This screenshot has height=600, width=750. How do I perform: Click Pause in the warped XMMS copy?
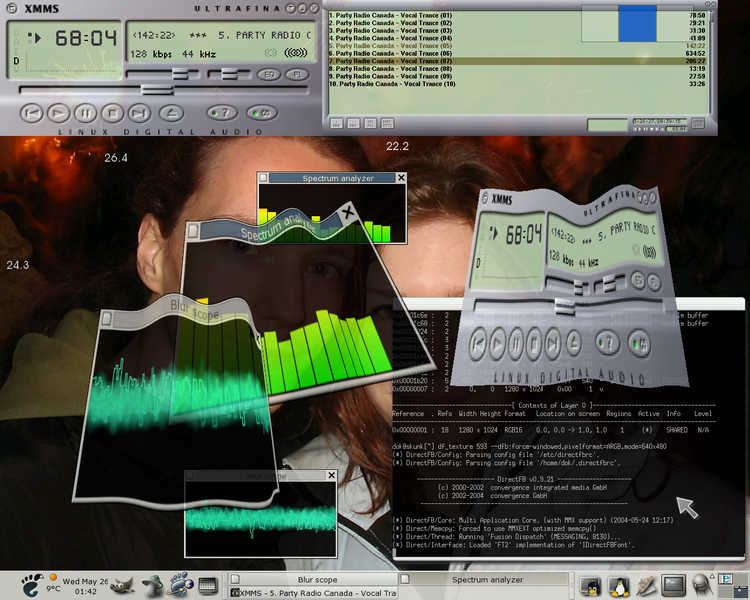tap(516, 343)
